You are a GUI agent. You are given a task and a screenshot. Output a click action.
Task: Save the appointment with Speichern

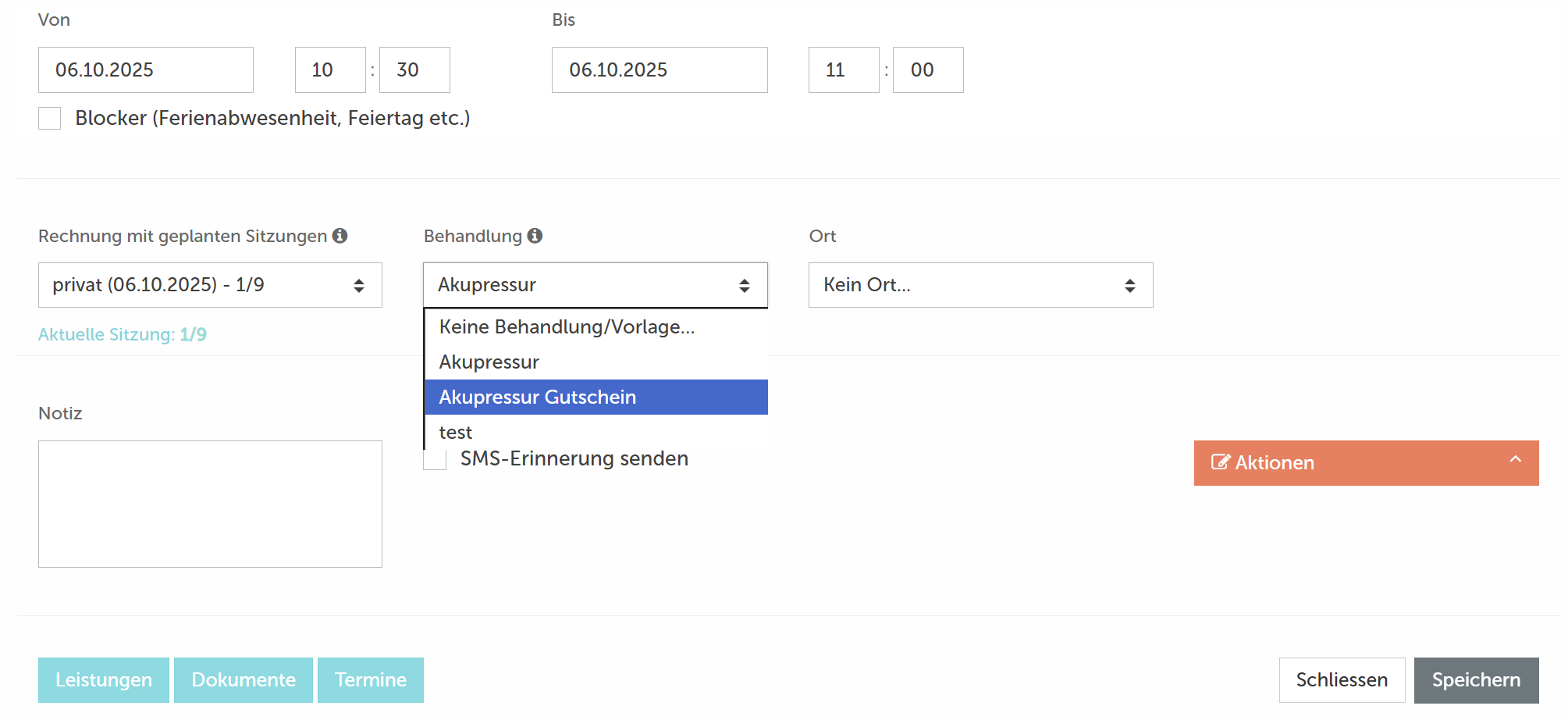(x=1475, y=679)
